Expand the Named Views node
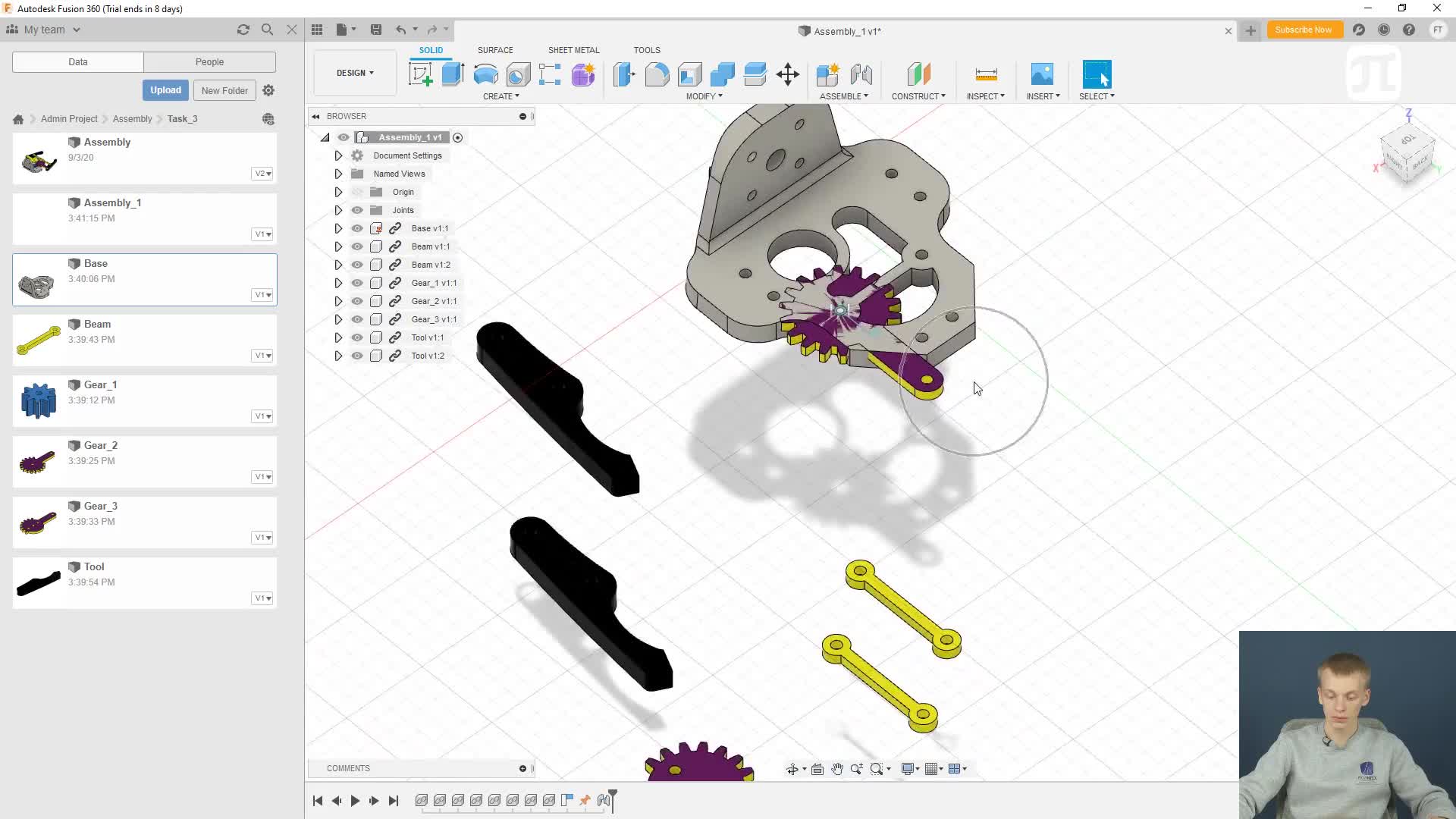Image resolution: width=1456 pixels, height=819 pixels. [x=338, y=174]
